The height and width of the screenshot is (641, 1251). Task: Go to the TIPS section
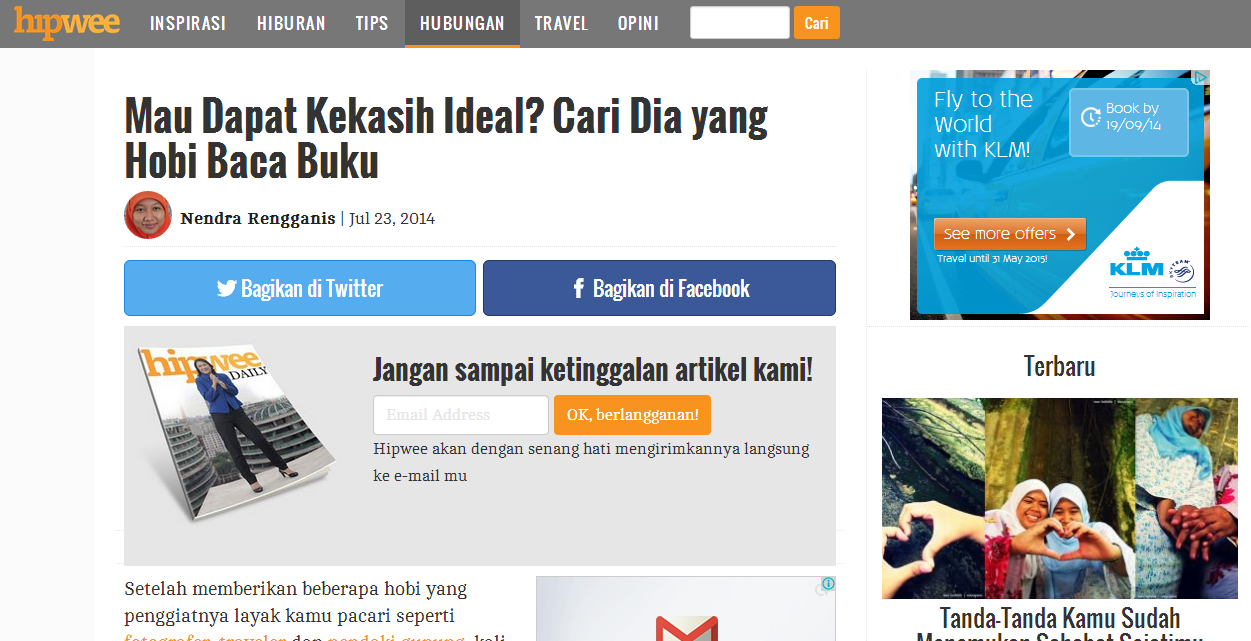[x=372, y=23]
